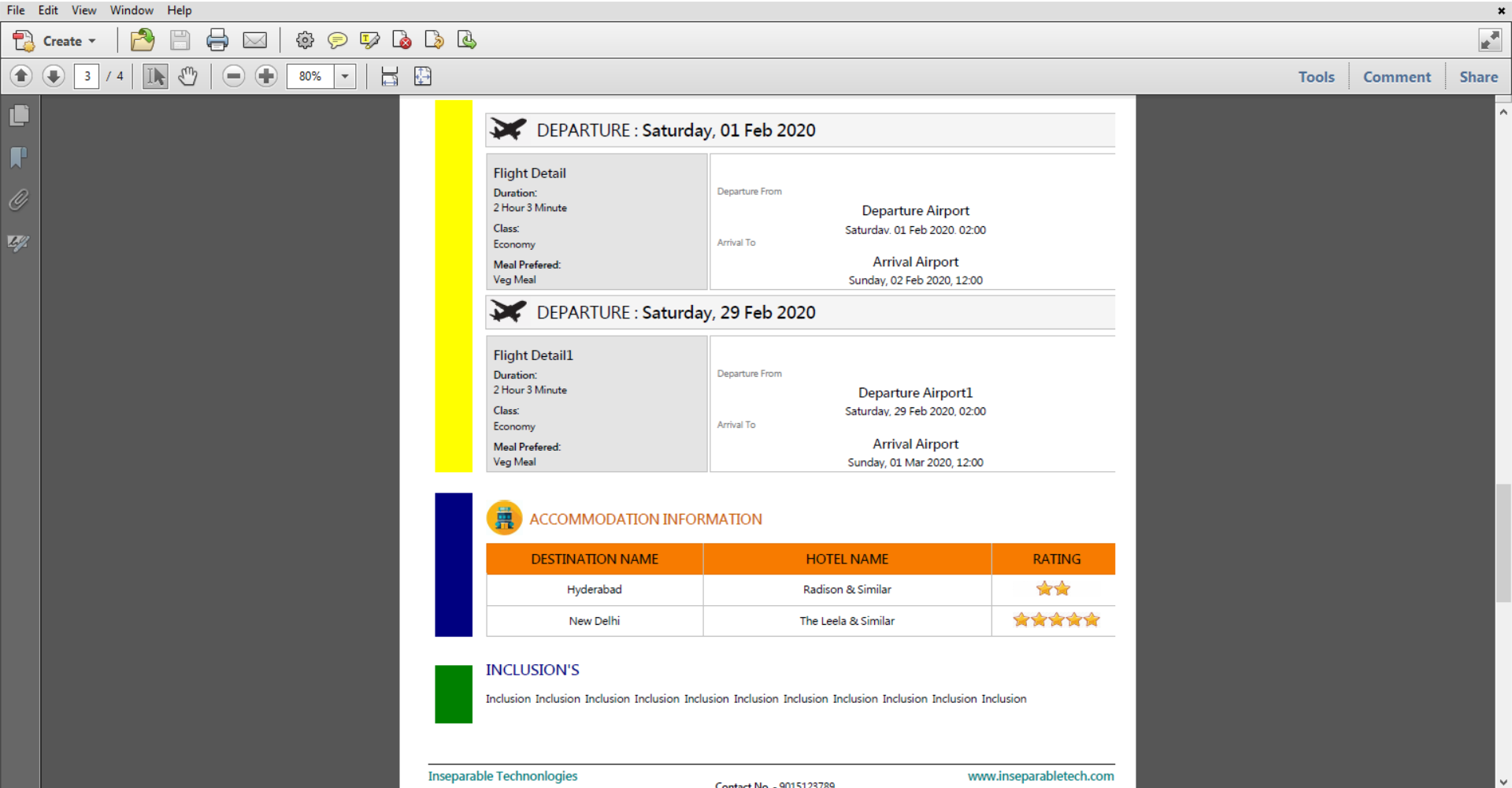Open preferences gear icon in toolbar
Image resolution: width=1512 pixels, height=788 pixels.
pos(305,40)
